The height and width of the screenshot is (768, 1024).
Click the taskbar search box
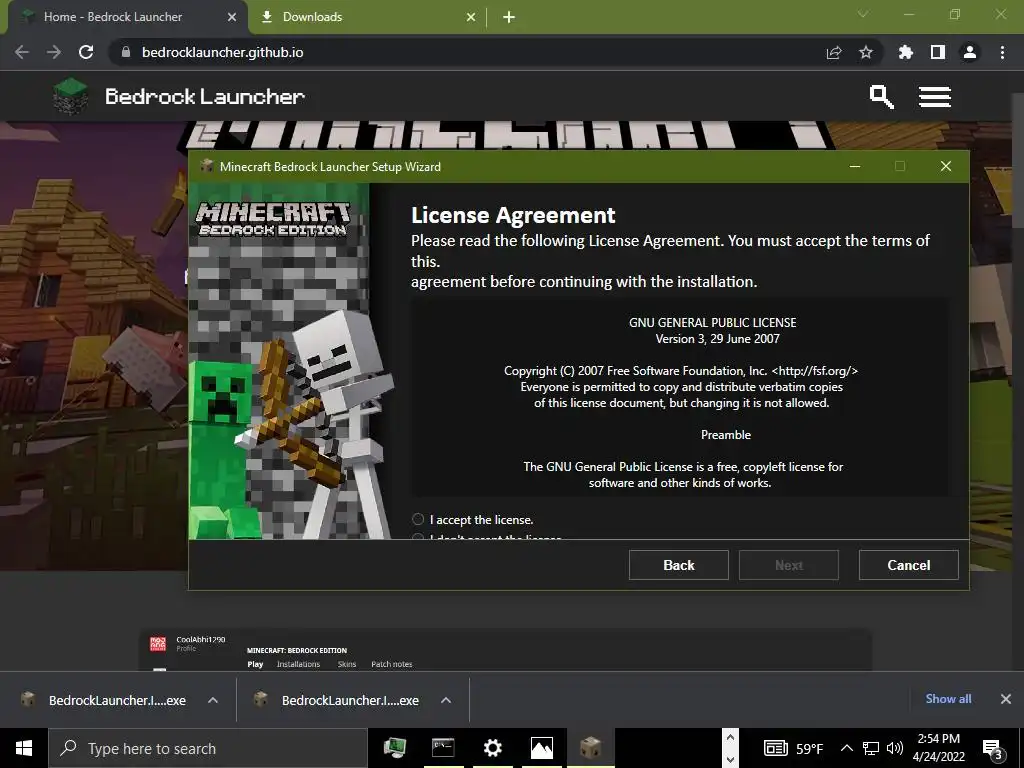[208, 748]
